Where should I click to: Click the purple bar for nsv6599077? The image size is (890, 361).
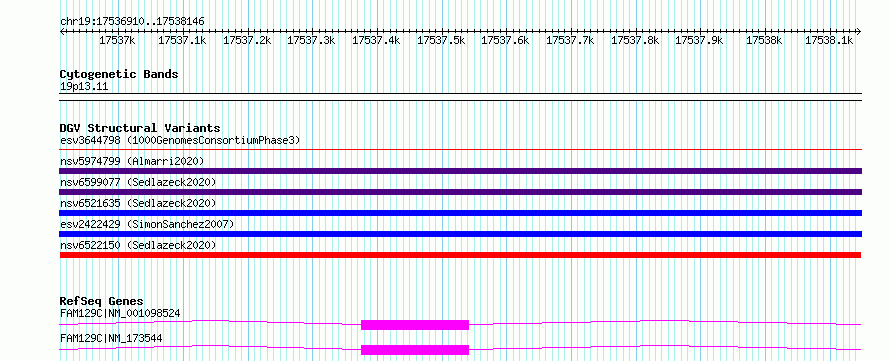(x=460, y=192)
